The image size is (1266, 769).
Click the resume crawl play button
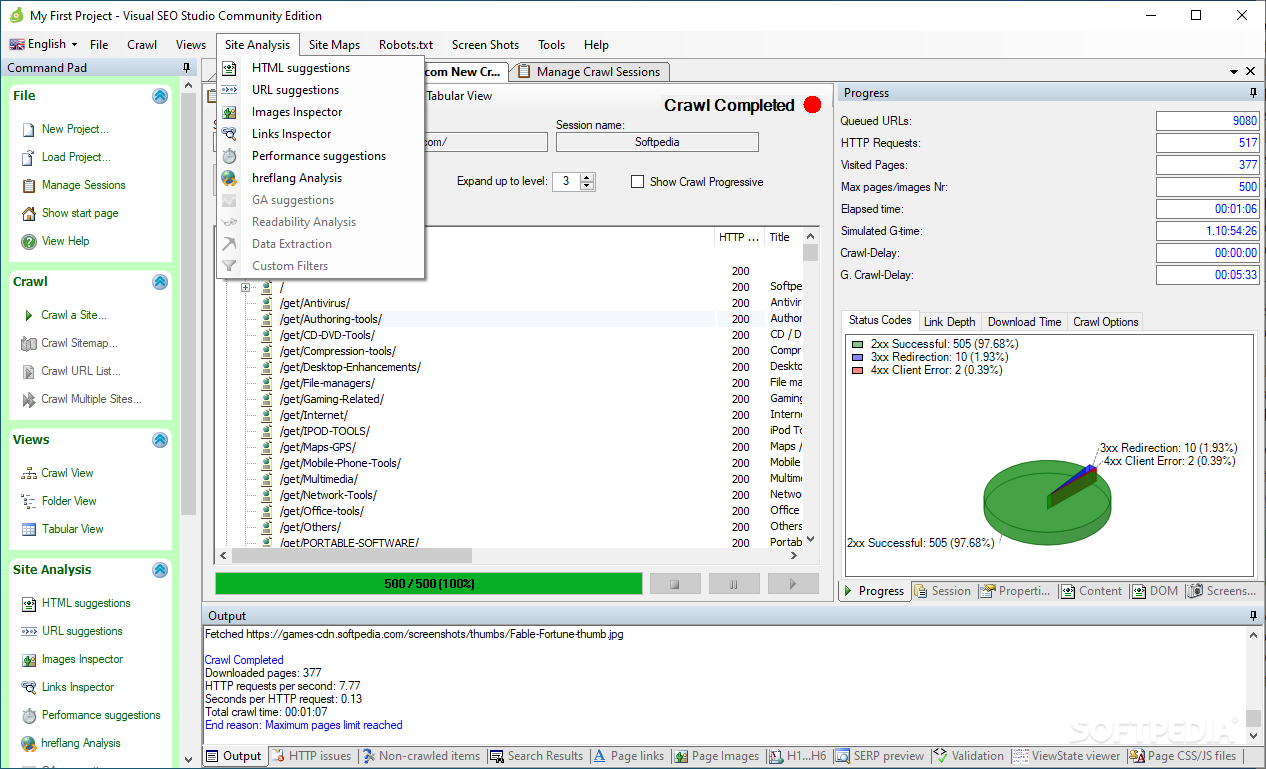[x=793, y=583]
